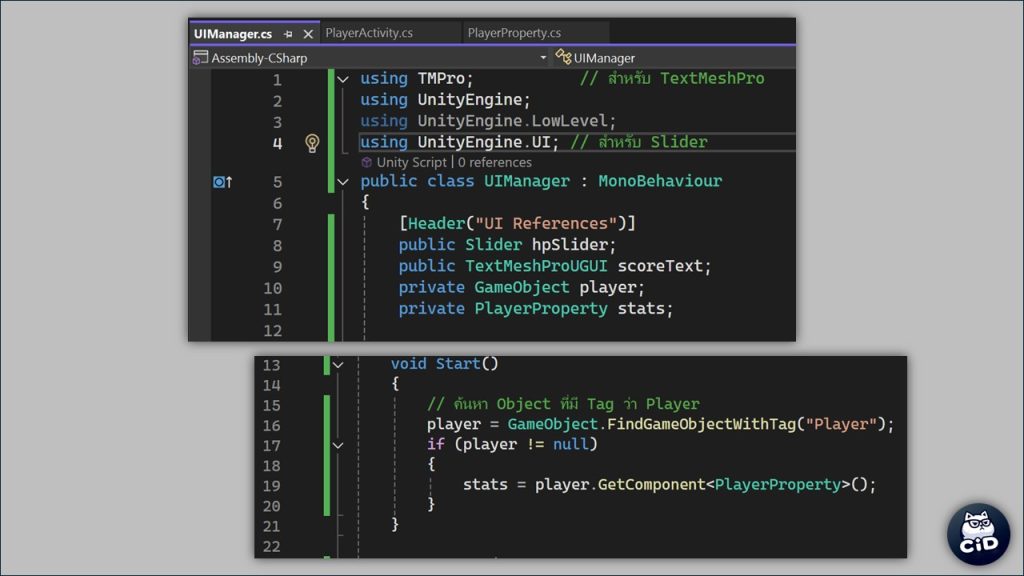Collapse the using directives block at line 1
Image resolution: width=1024 pixels, height=576 pixels.
343,79
